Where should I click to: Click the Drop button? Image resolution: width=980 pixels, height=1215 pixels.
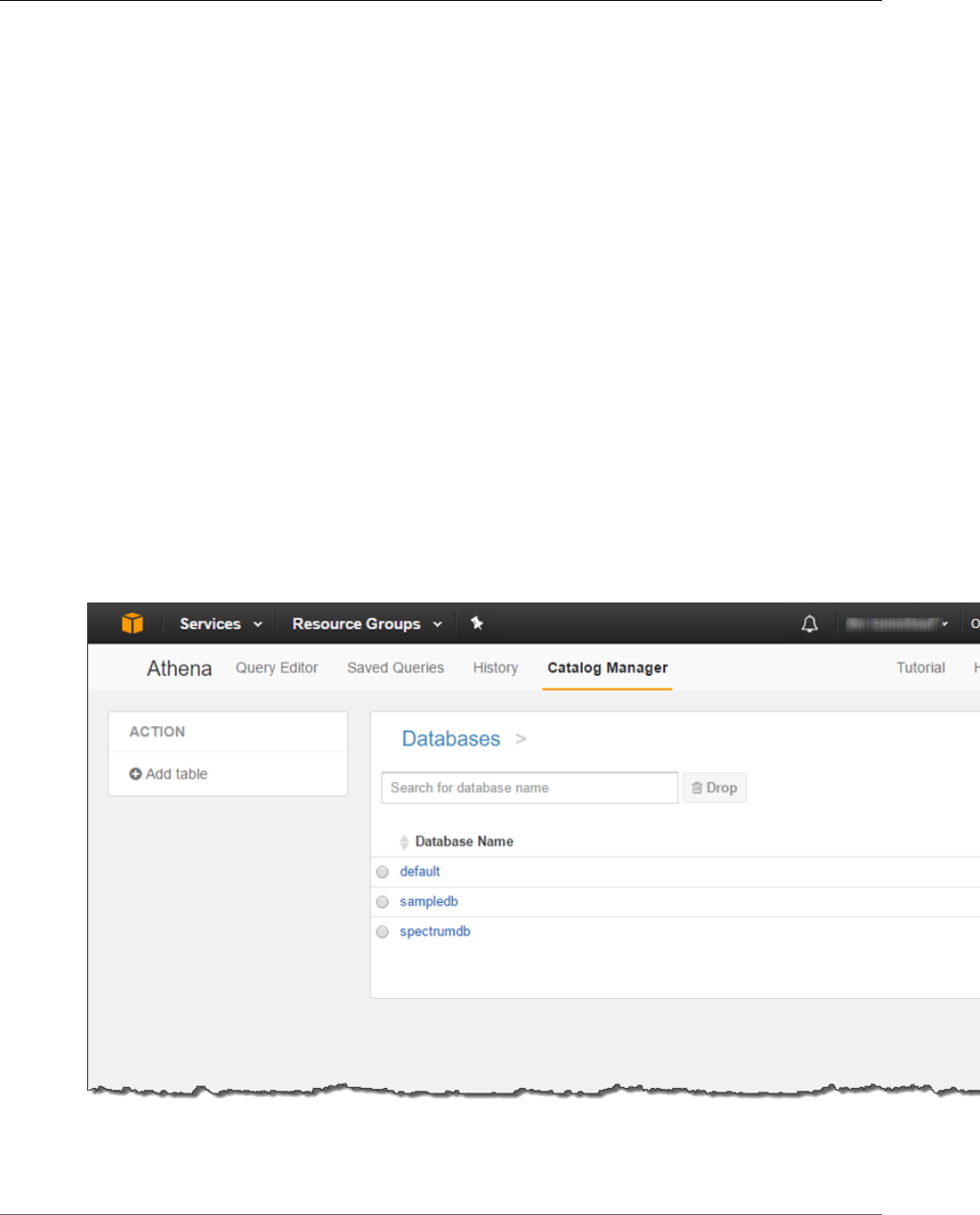click(714, 788)
